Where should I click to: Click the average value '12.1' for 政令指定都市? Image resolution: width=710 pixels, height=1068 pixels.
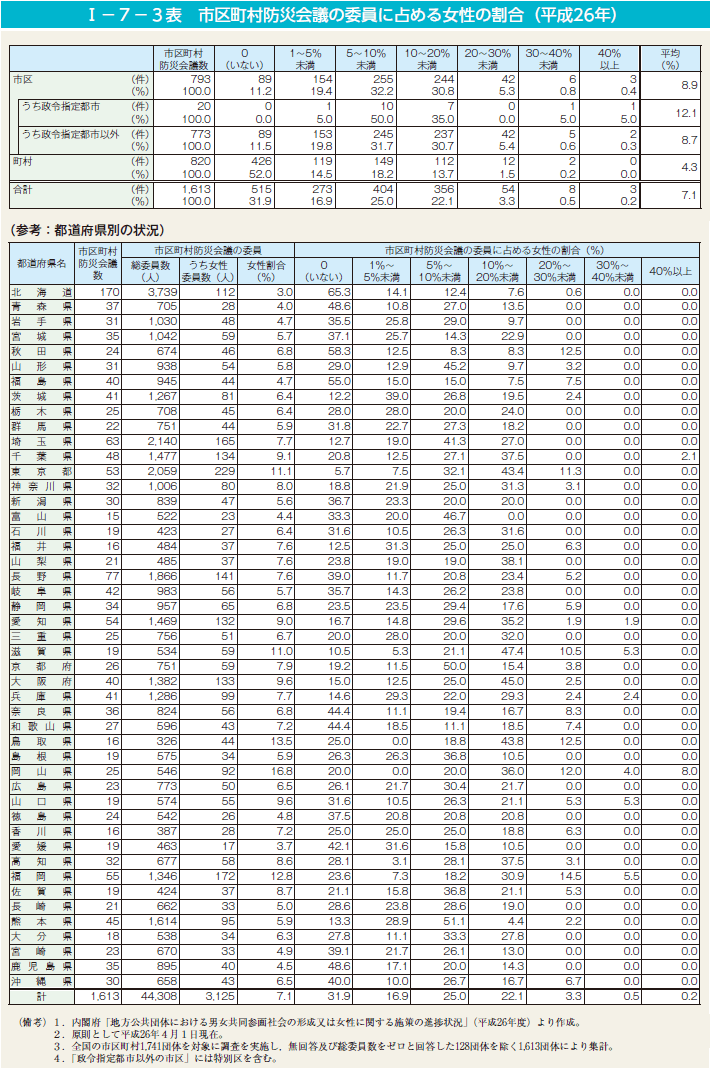686,113
